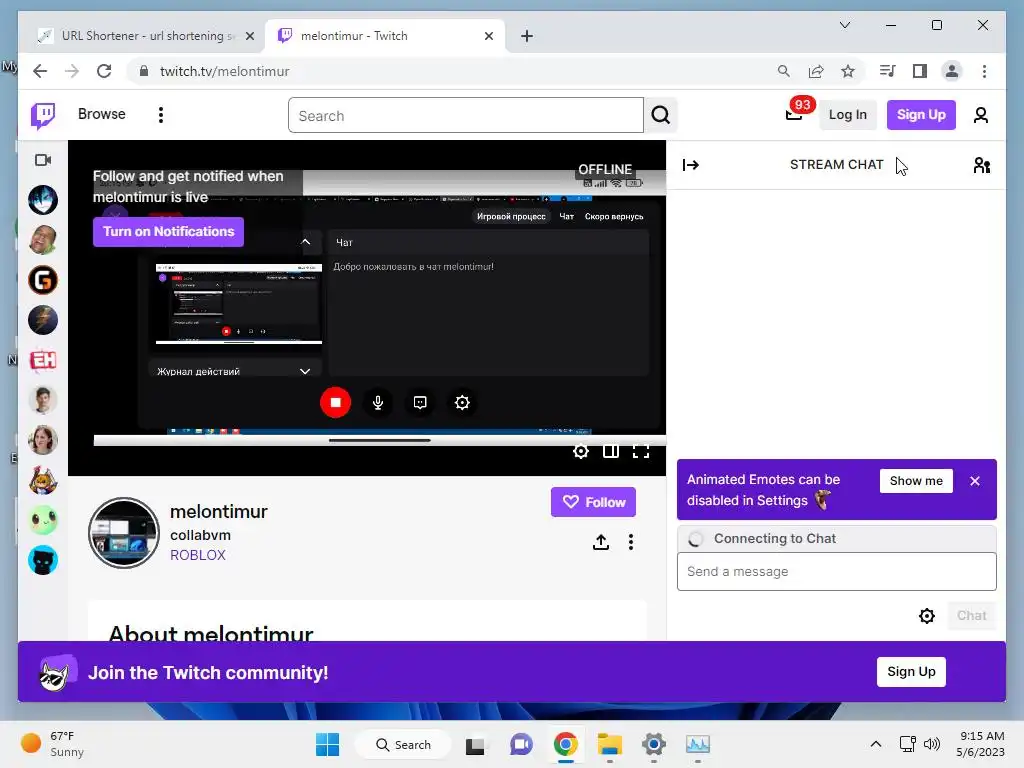Viewport: 1024px width, 768px height.
Task: Open the user profile icon menu
Action: [x=980, y=115]
